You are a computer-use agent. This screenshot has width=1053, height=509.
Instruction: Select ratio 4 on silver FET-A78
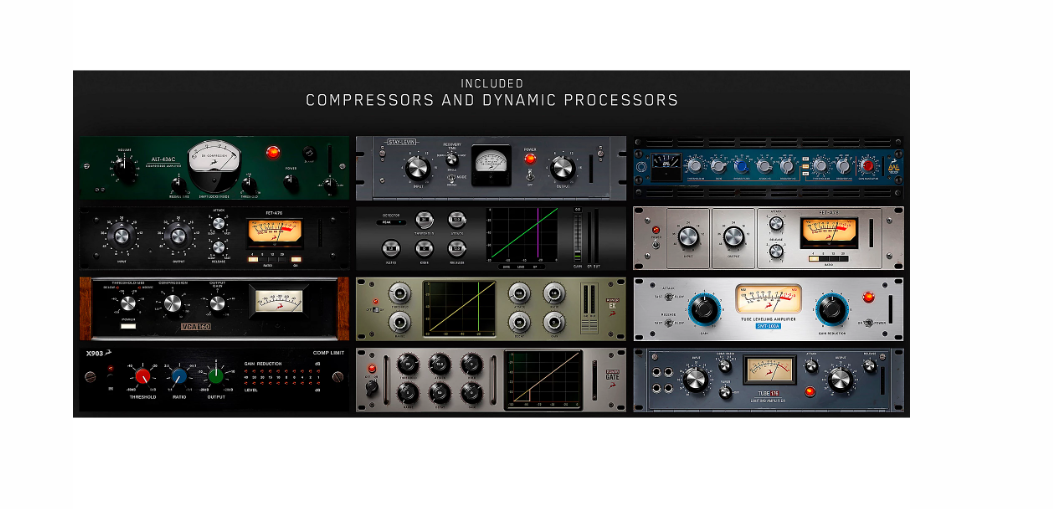point(814,259)
